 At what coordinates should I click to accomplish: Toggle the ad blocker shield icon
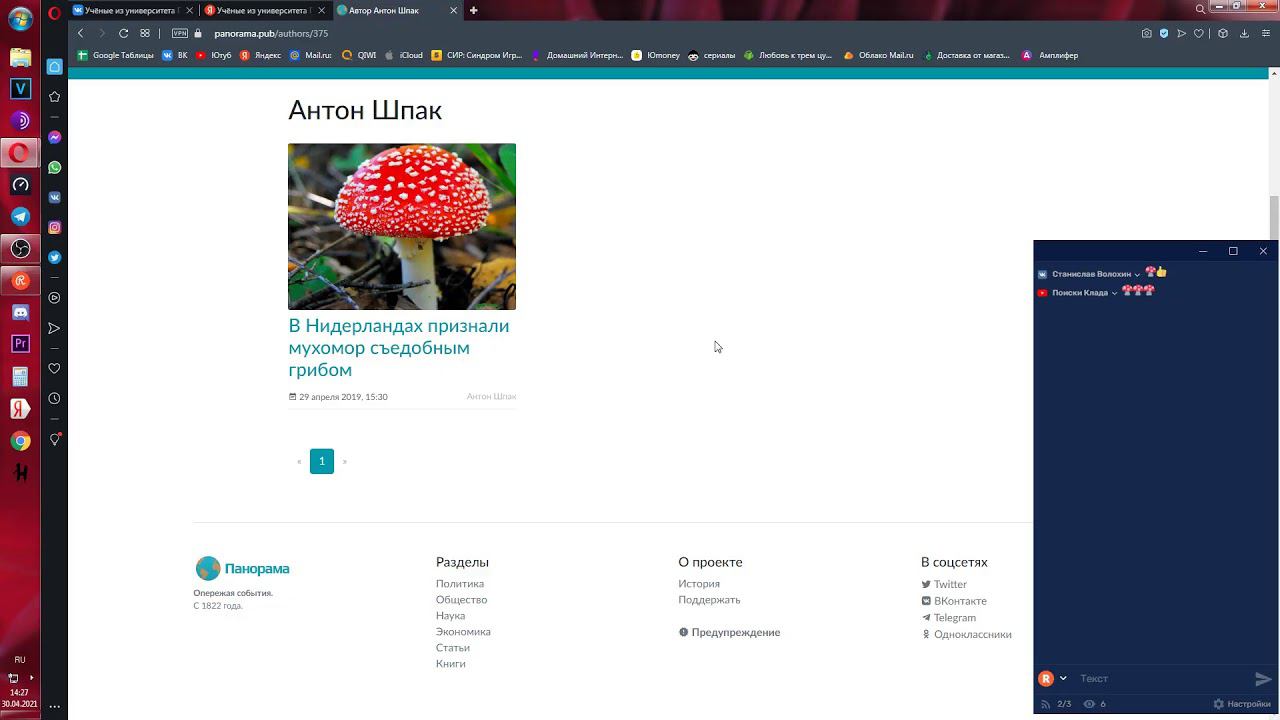point(1164,33)
